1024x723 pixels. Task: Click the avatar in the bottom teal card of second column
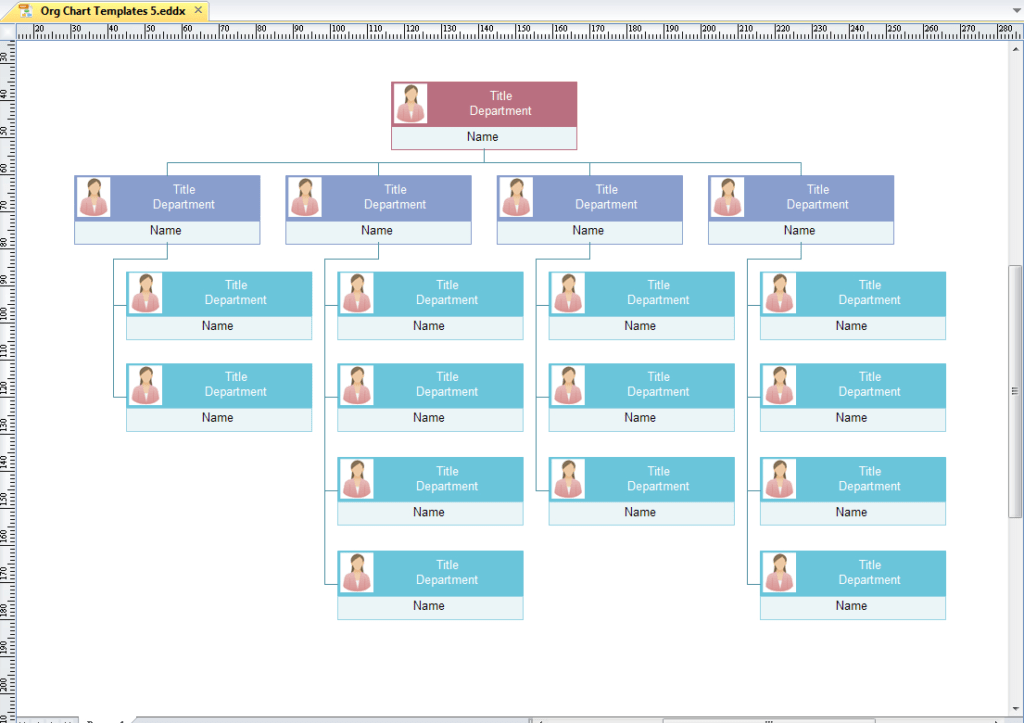[356, 572]
